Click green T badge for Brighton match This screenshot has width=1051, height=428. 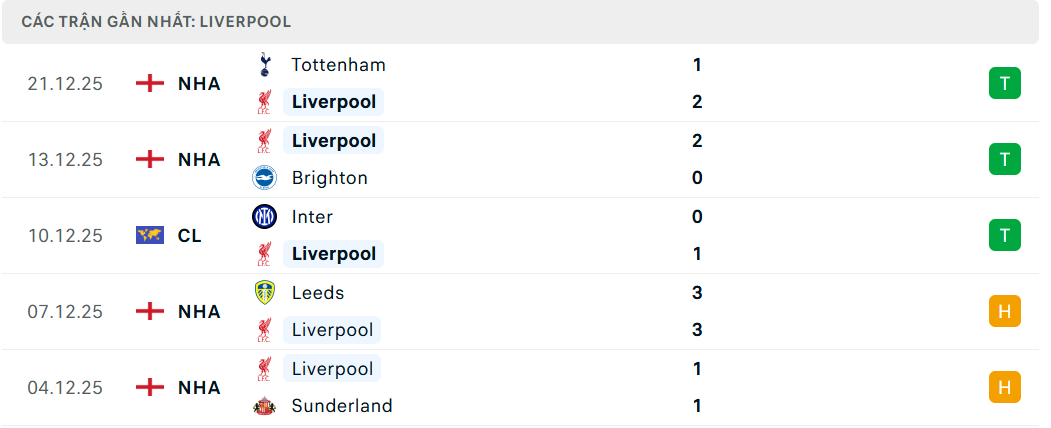[x=1004, y=159]
